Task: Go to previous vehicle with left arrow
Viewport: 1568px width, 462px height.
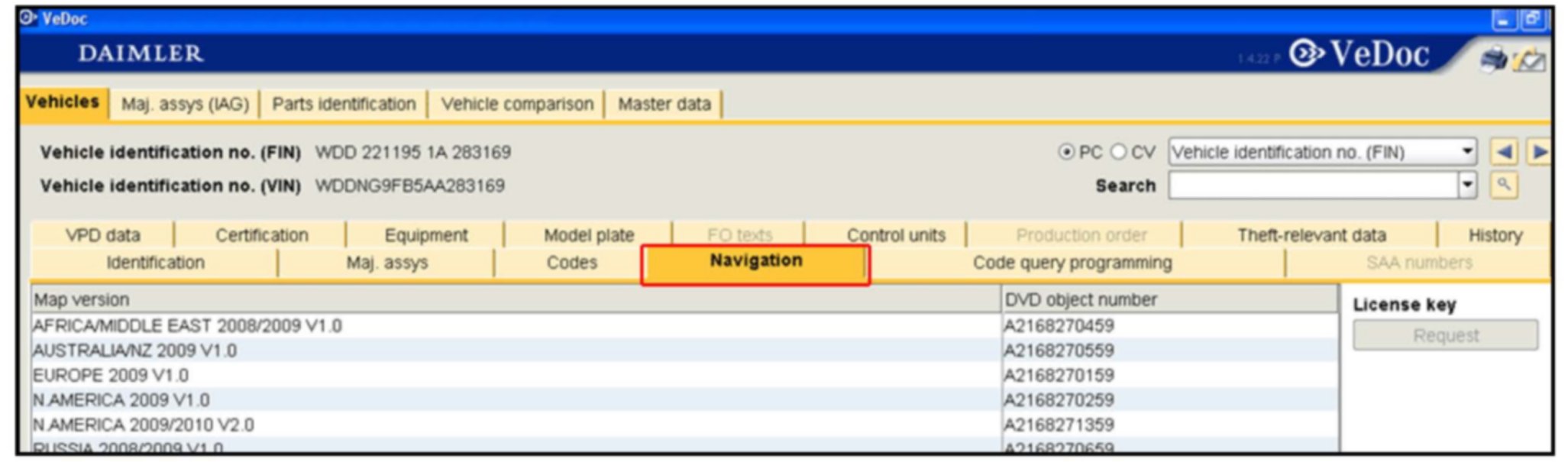Action: click(1503, 152)
